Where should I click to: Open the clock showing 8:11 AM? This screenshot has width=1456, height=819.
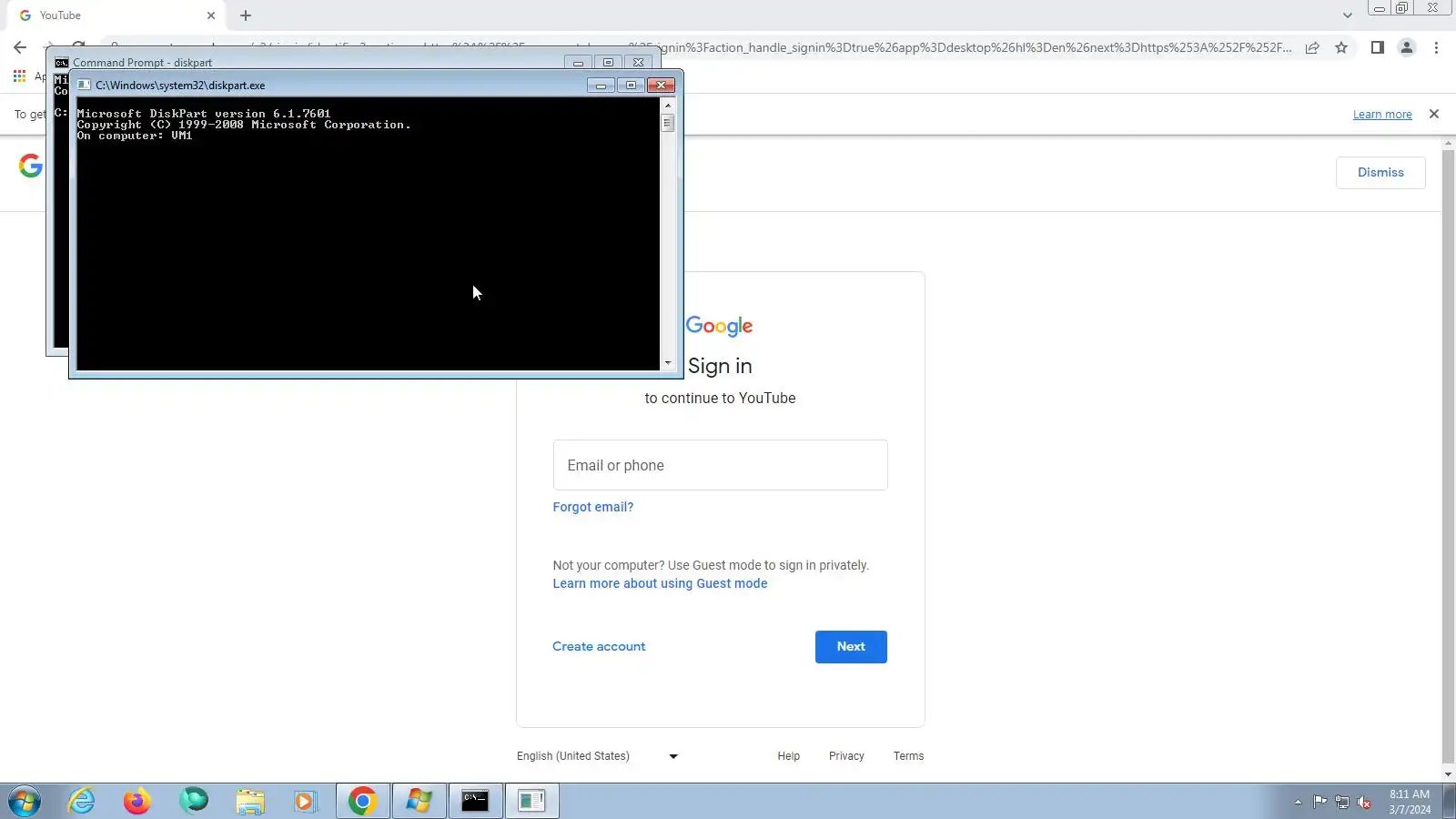(x=1410, y=802)
